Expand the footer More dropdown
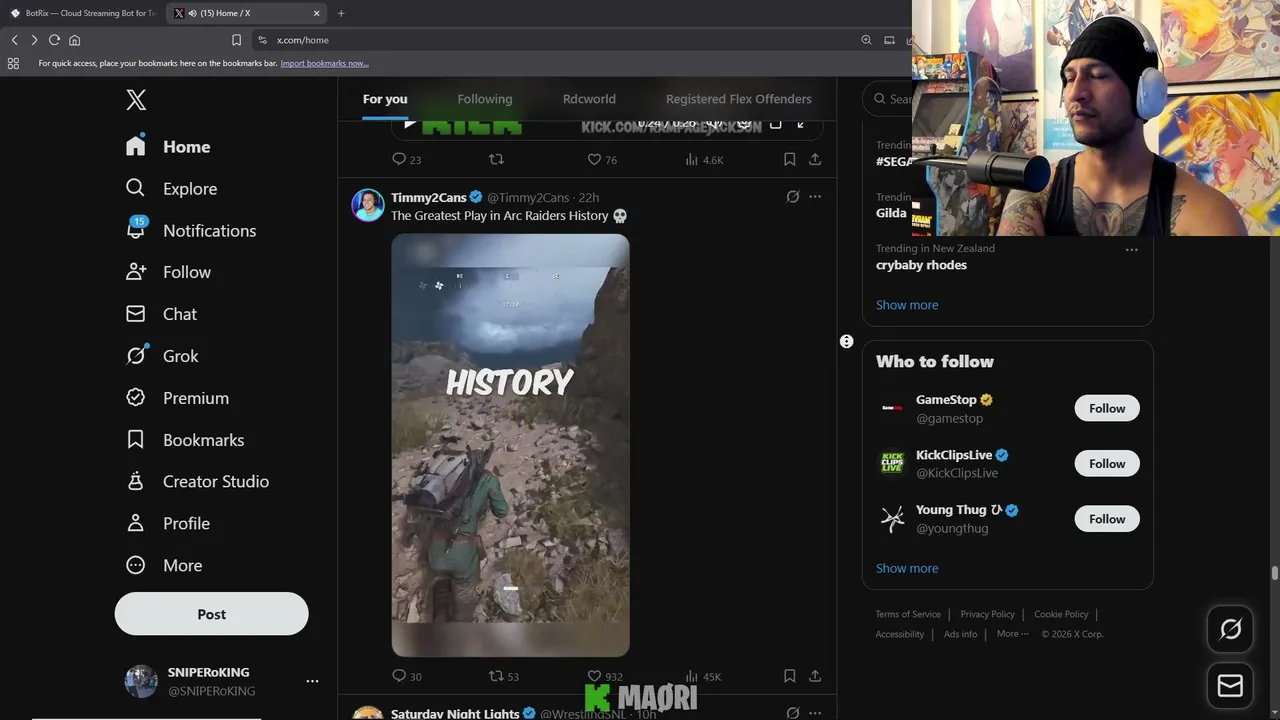The height and width of the screenshot is (720, 1280). click(x=1013, y=634)
